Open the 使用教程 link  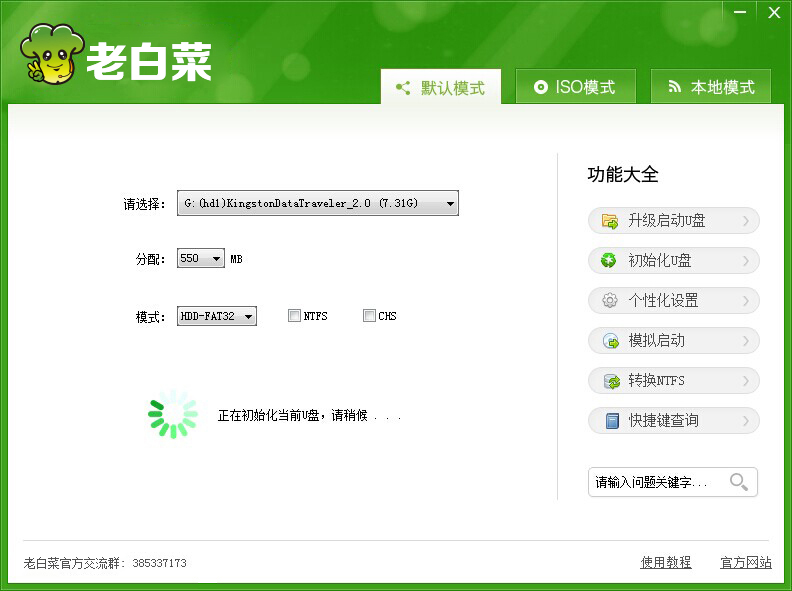click(x=665, y=563)
